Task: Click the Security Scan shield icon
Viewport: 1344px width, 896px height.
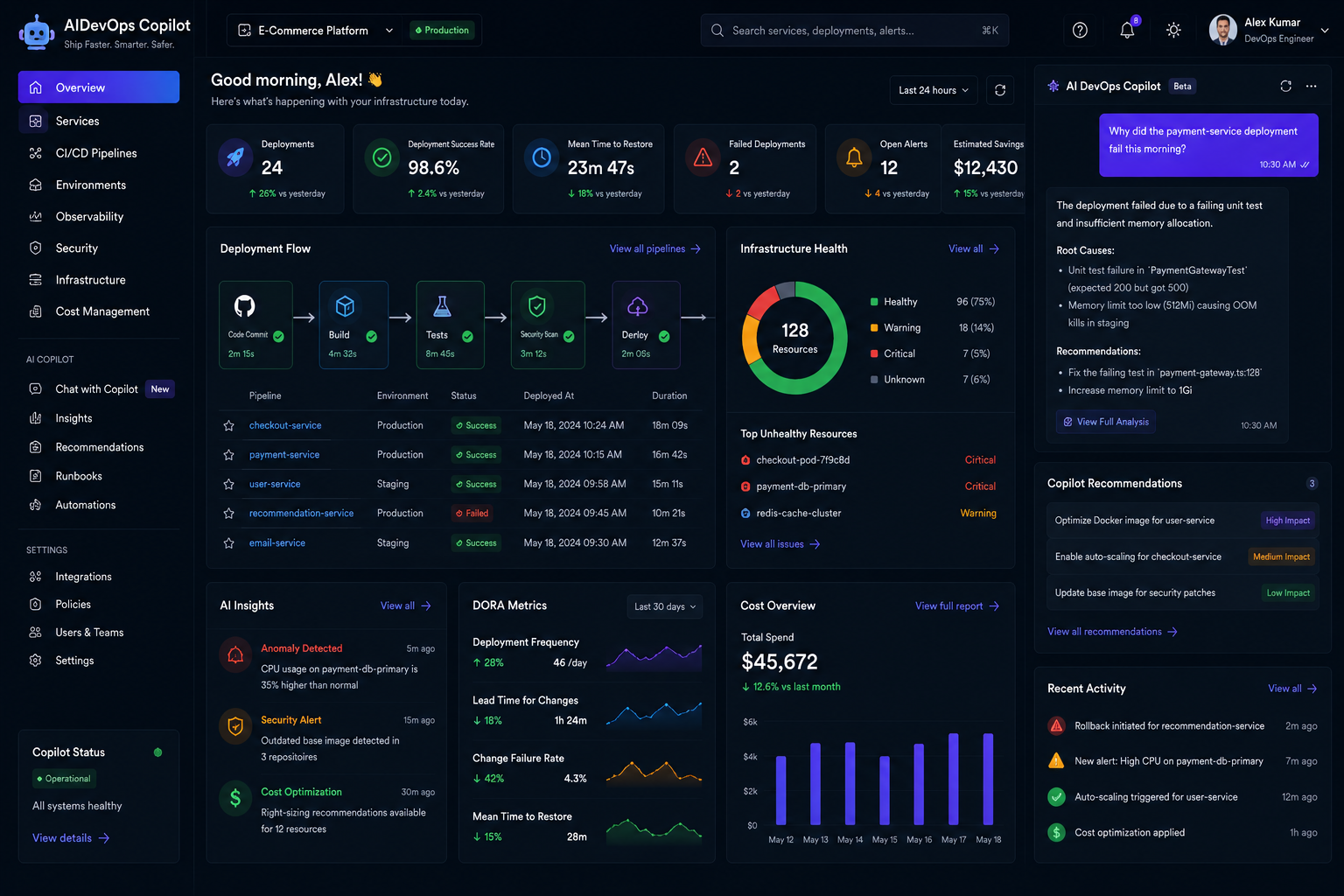Action: tap(537, 305)
